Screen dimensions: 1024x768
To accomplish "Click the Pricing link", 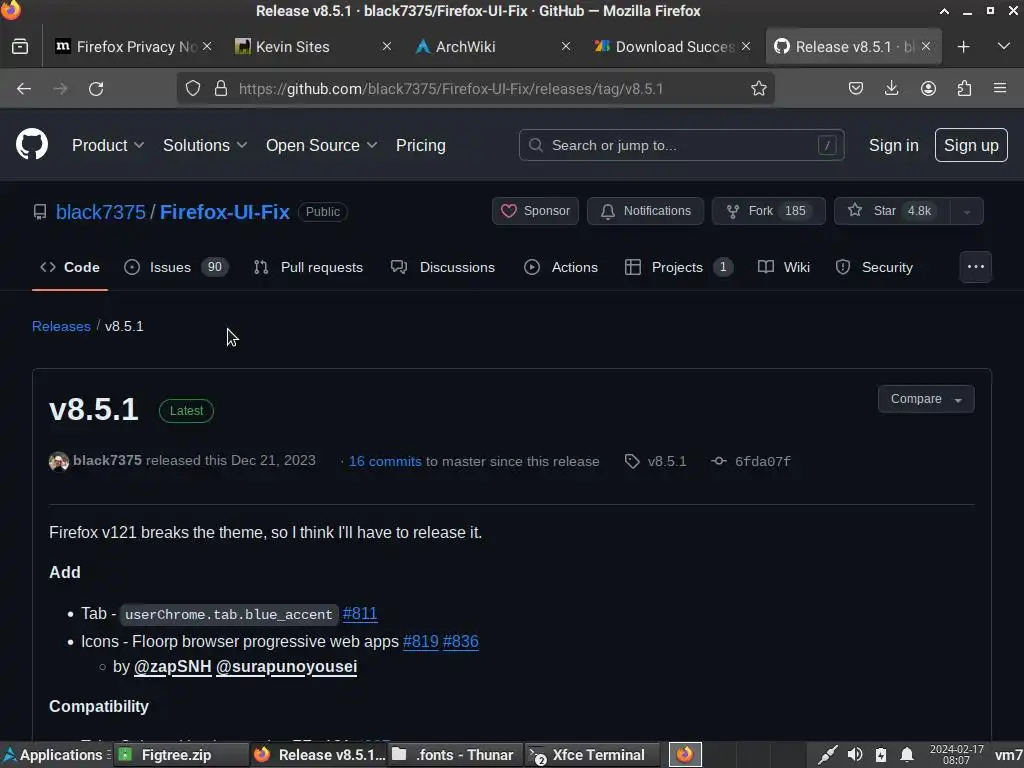I will (421, 145).
